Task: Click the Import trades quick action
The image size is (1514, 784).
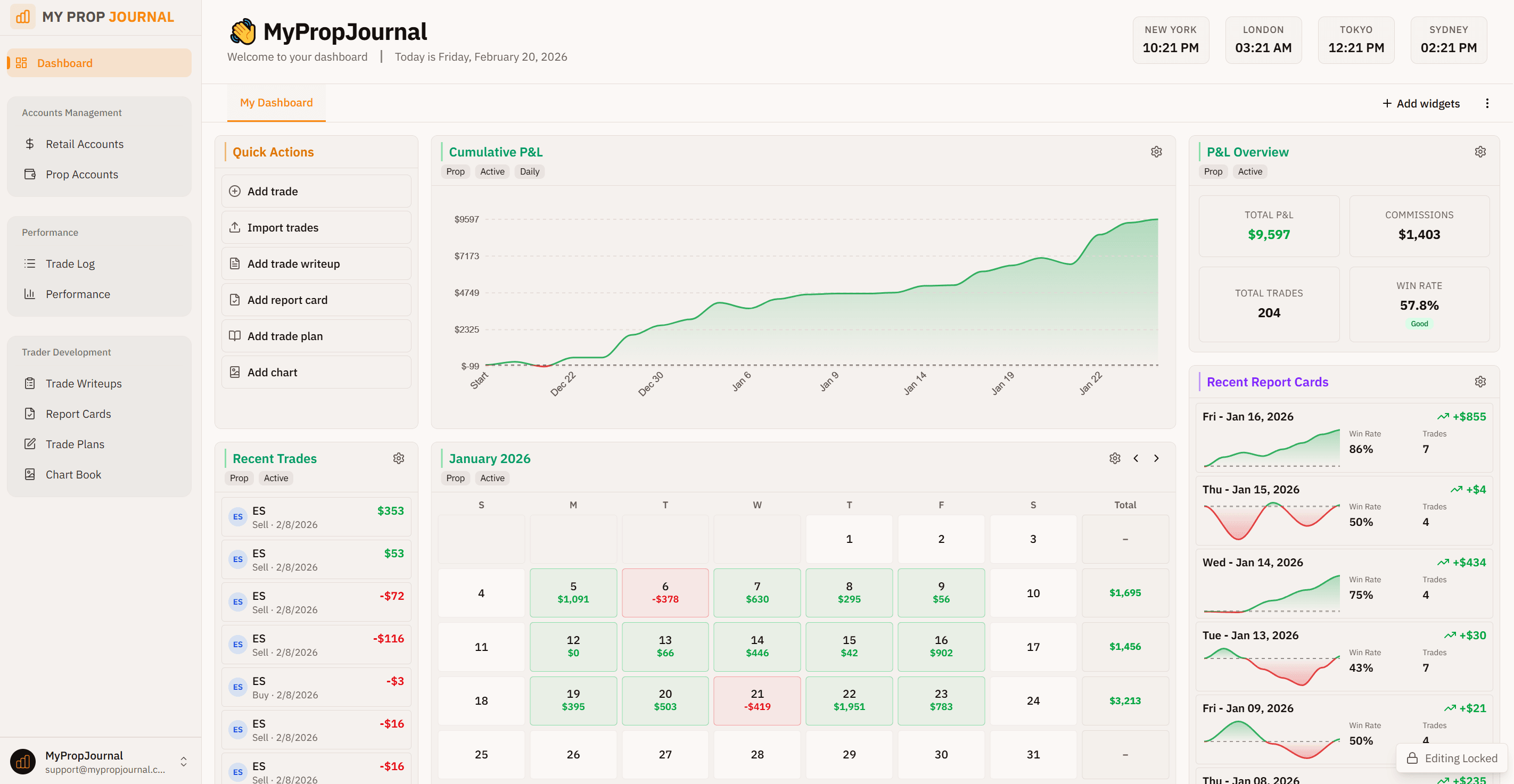Action: [x=316, y=227]
